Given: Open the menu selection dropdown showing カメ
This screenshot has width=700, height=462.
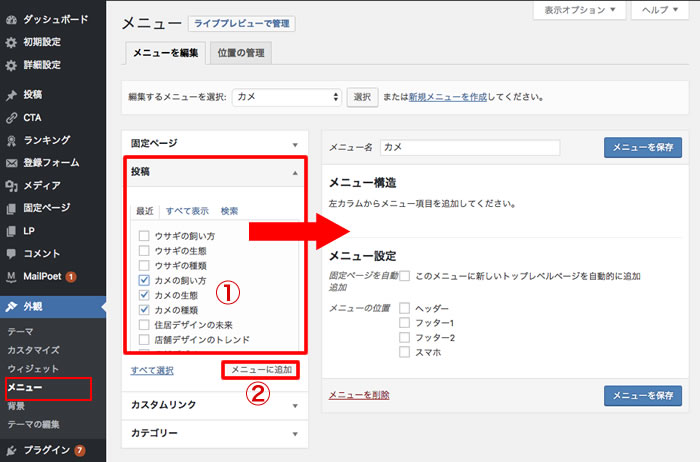Looking at the screenshot, I should (x=287, y=97).
